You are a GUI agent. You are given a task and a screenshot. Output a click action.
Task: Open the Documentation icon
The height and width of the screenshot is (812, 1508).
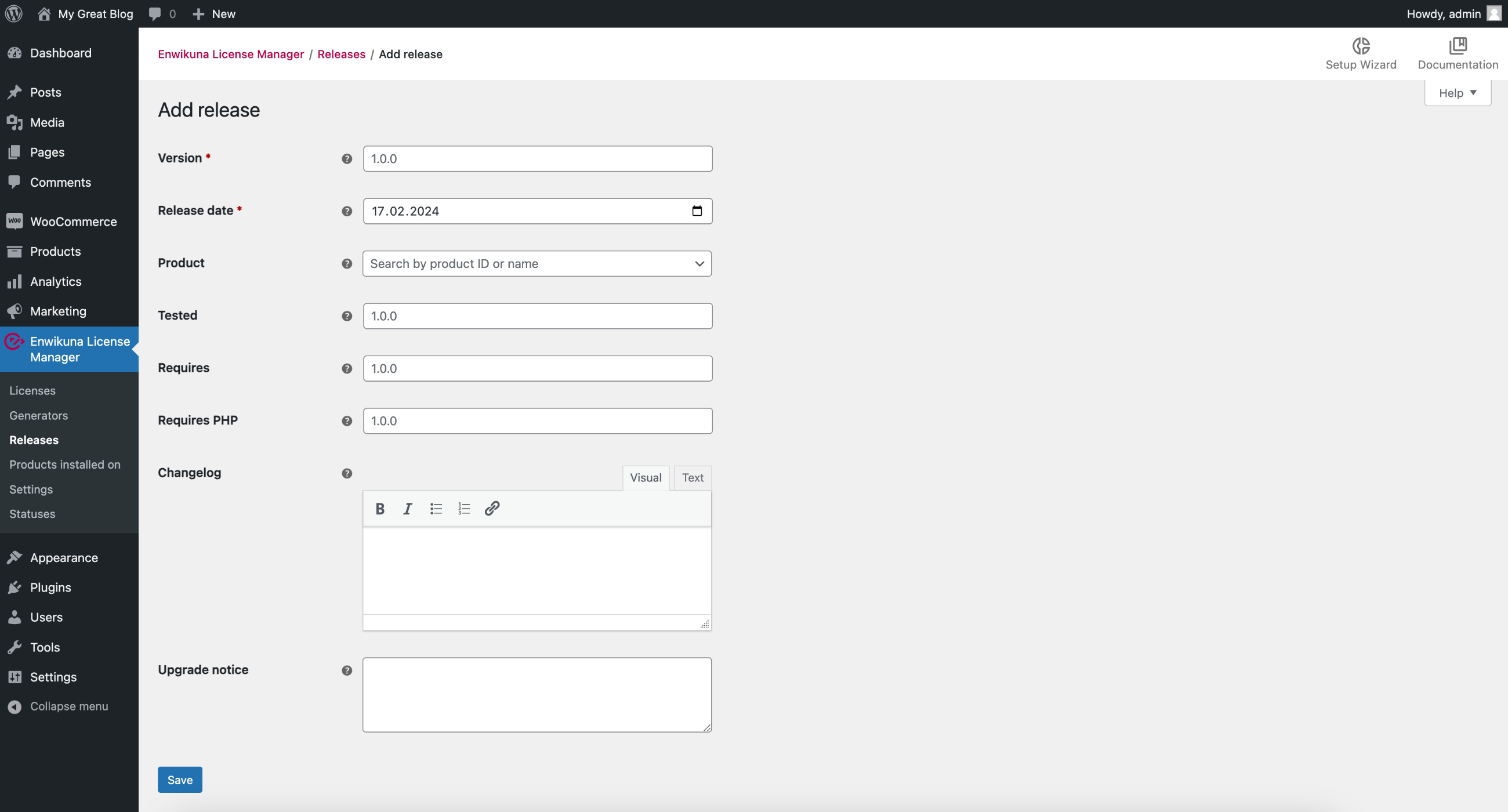1457,46
